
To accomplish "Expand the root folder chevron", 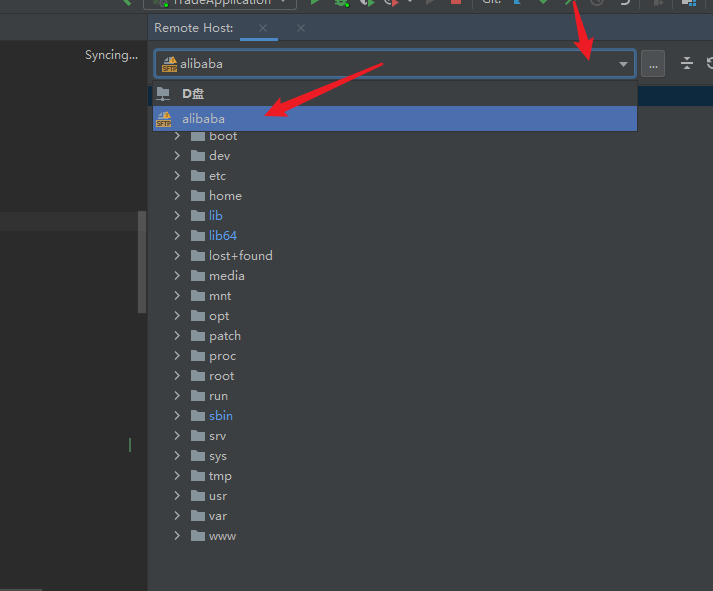I will tap(177, 376).
